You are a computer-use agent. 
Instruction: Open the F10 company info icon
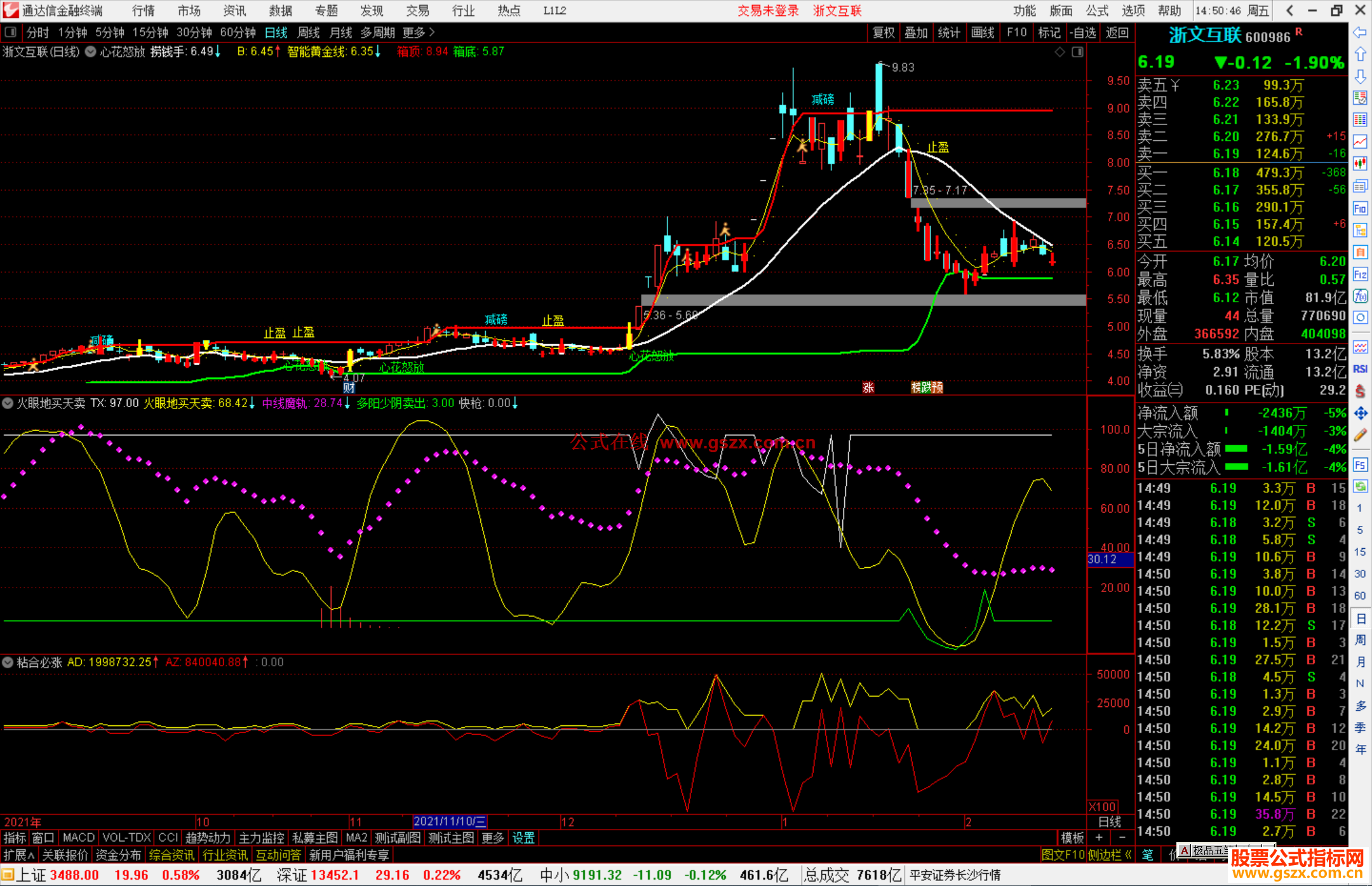[1360, 208]
